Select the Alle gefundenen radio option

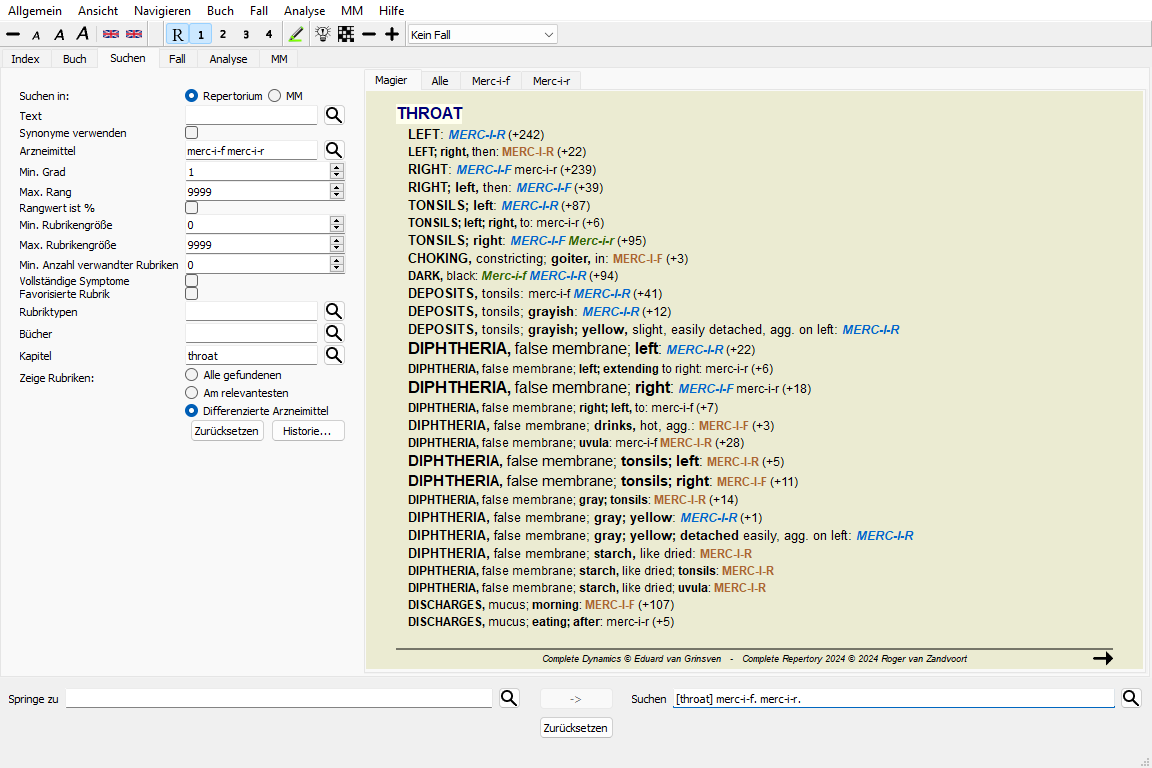[x=192, y=374]
